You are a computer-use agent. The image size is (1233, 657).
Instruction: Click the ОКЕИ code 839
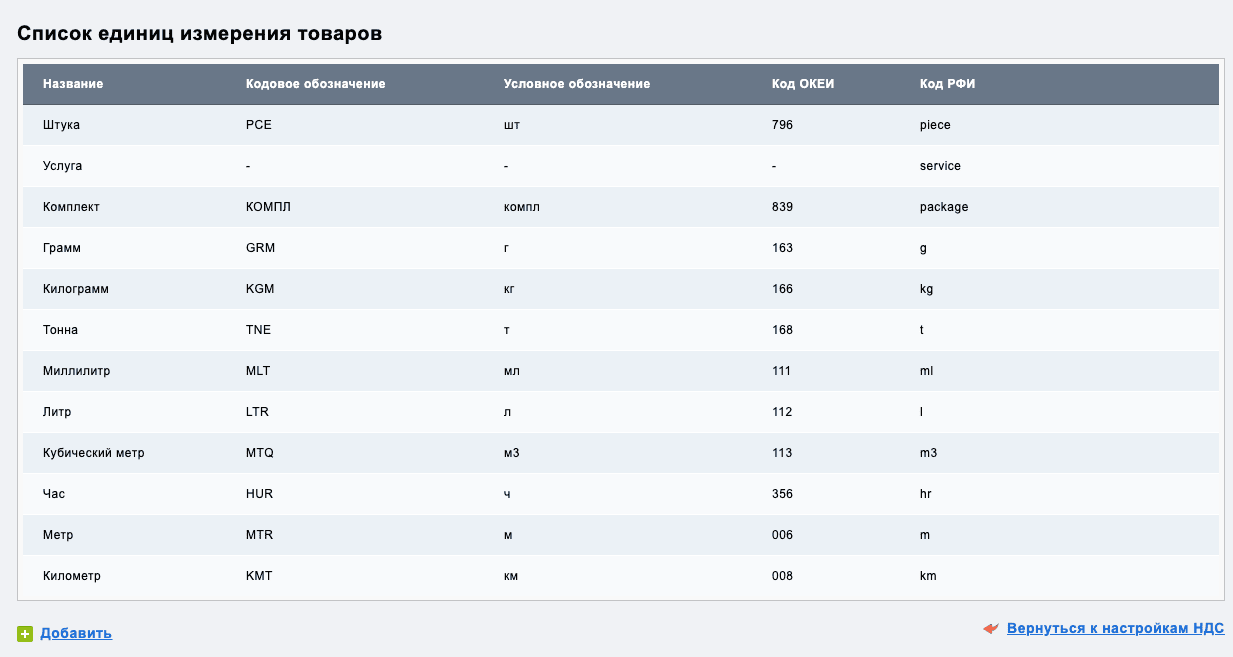pos(782,207)
